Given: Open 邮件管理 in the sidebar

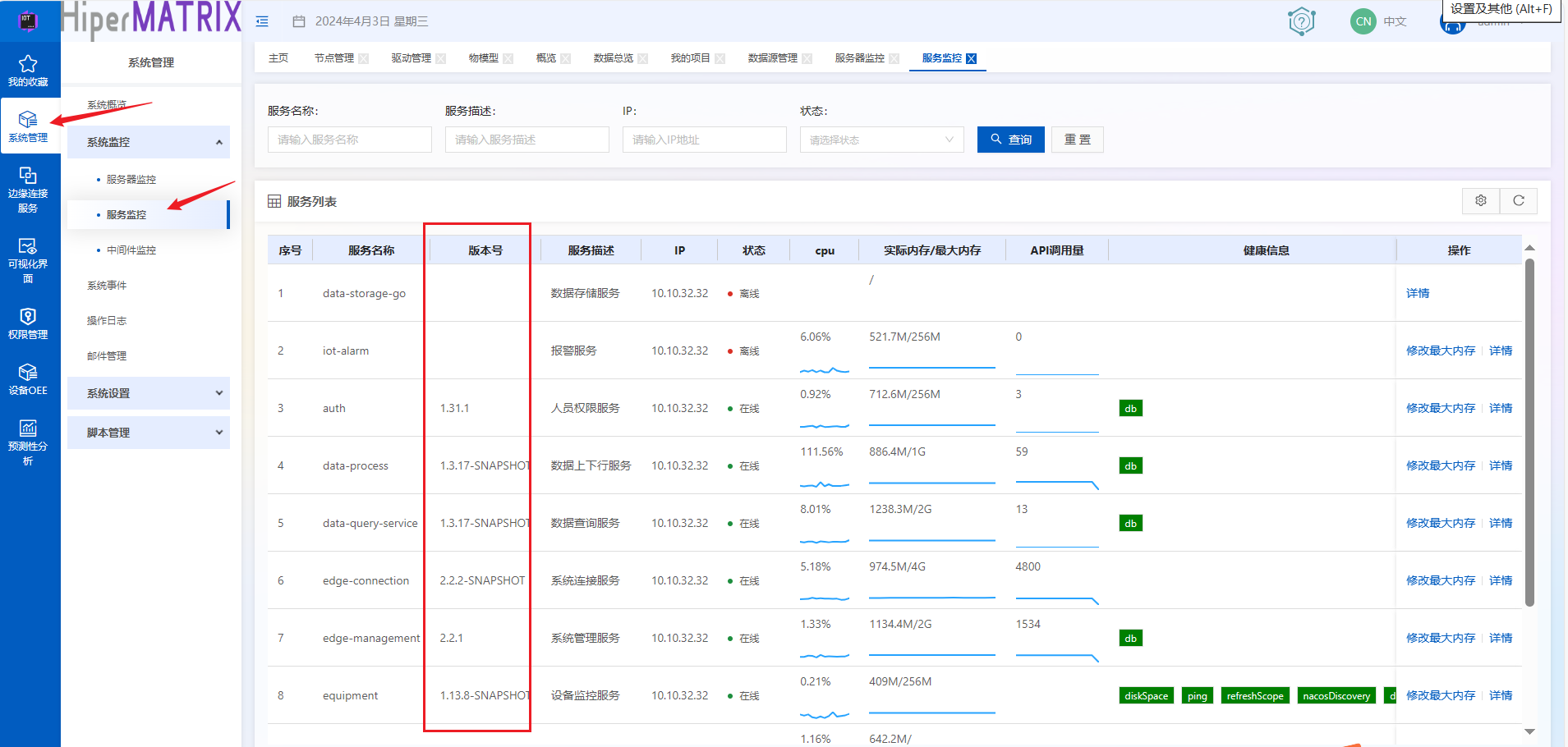Looking at the screenshot, I should [107, 356].
